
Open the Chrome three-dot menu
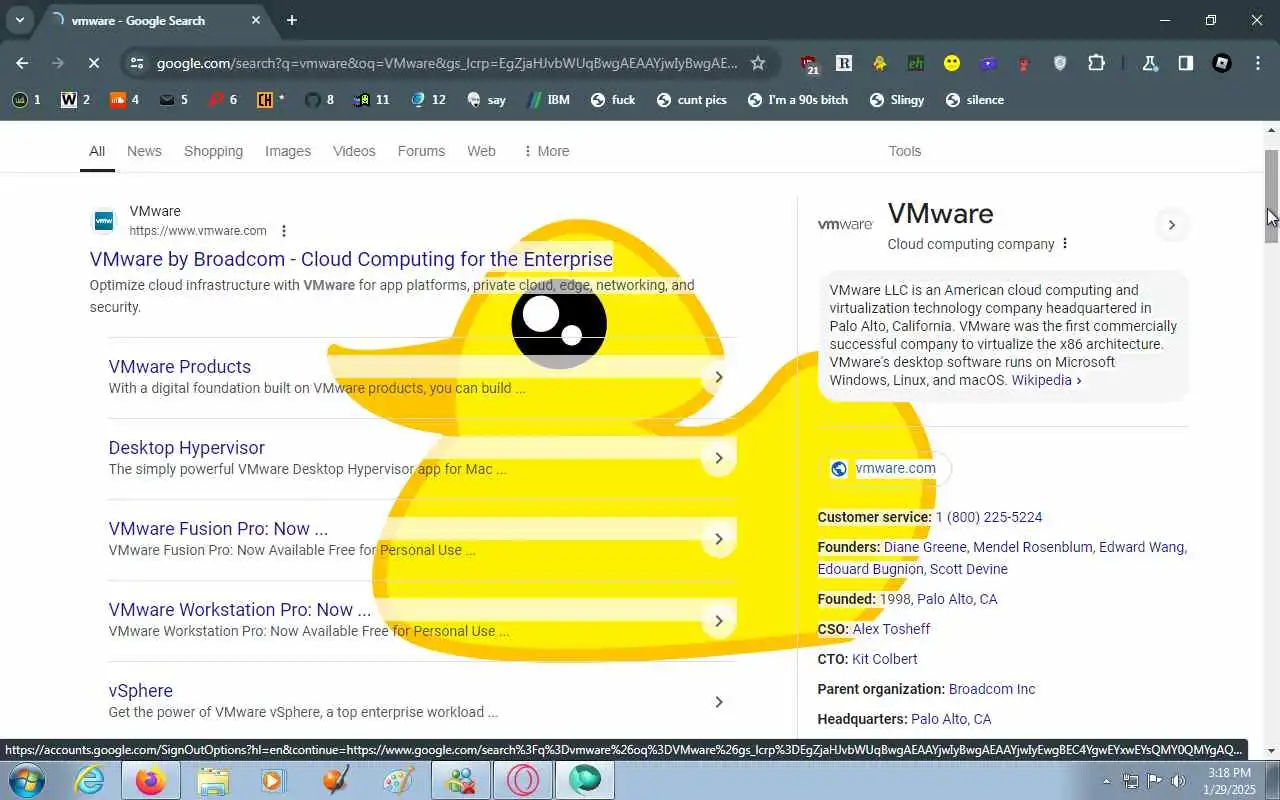(x=1258, y=63)
